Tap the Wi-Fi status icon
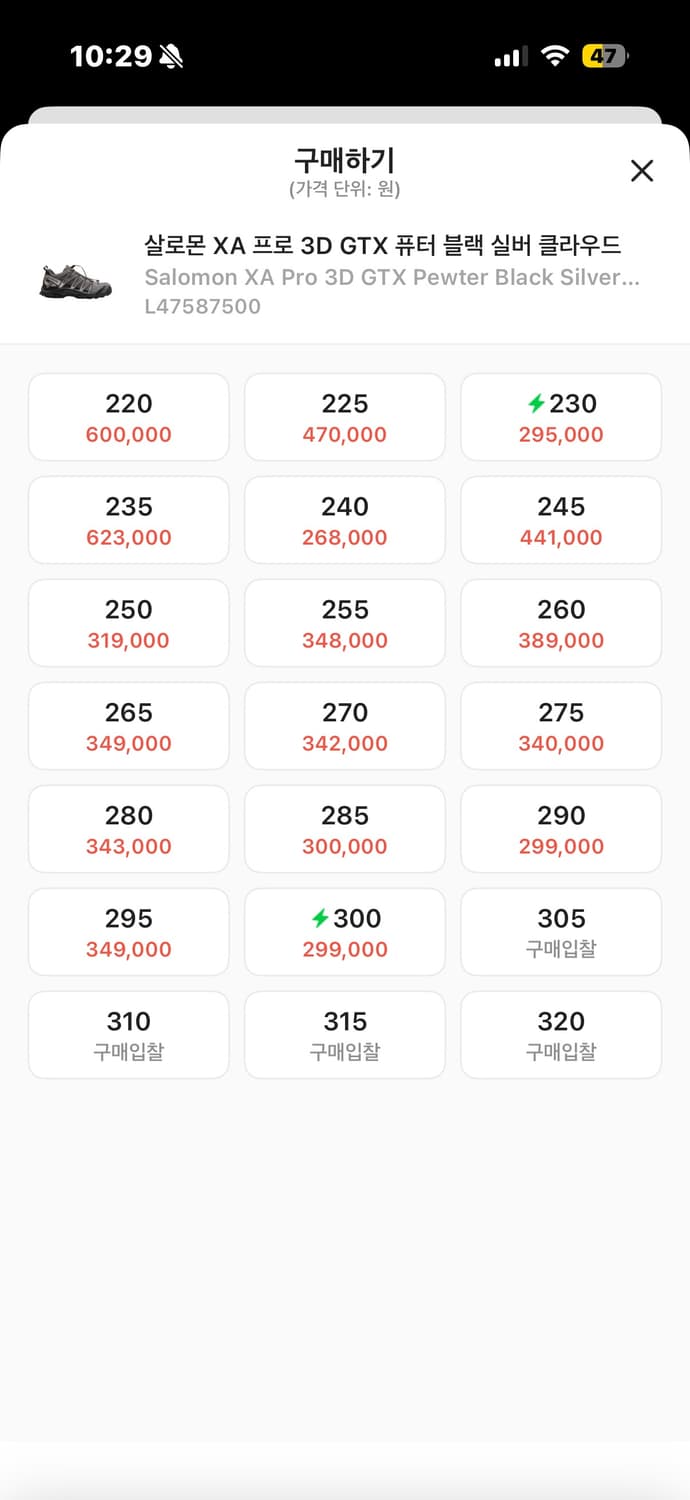The height and width of the screenshot is (1500, 690). click(555, 56)
